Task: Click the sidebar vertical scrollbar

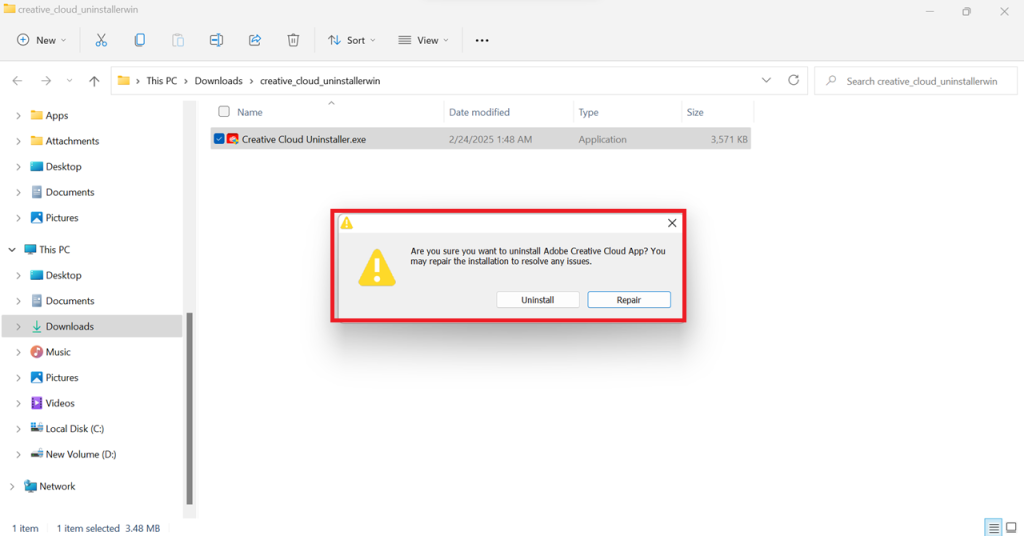Action: click(189, 408)
